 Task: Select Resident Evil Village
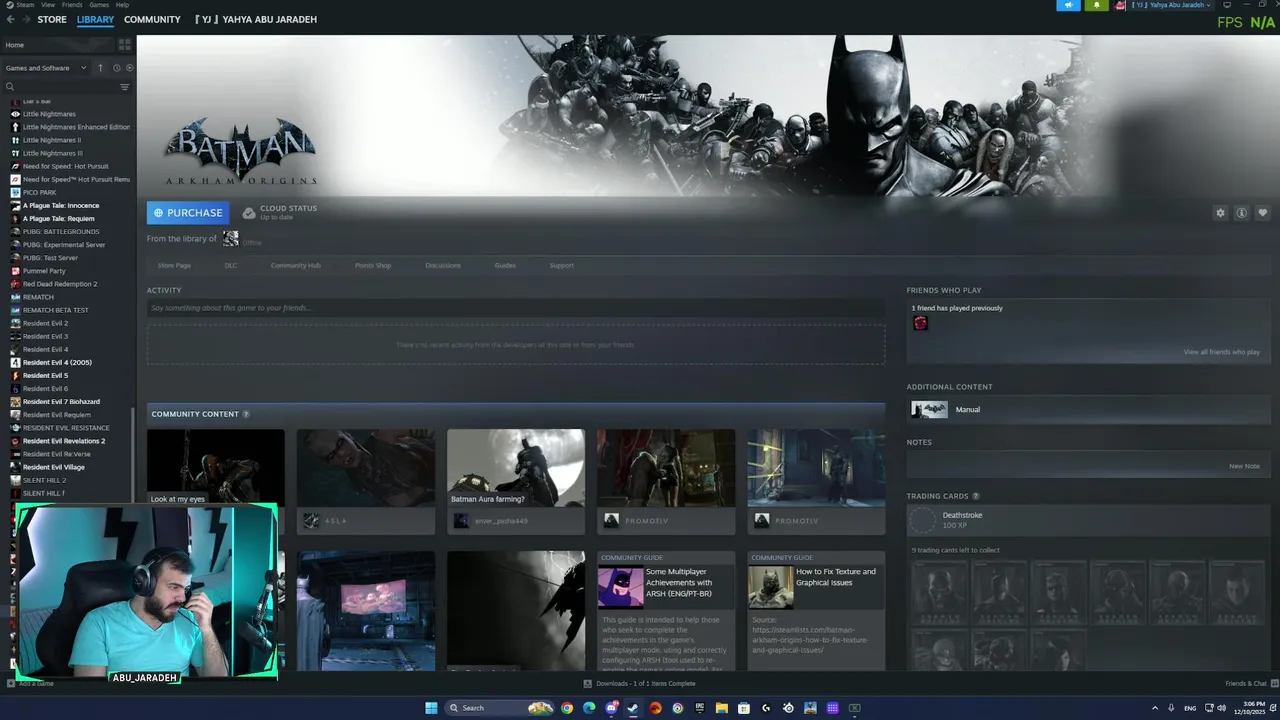coord(54,467)
